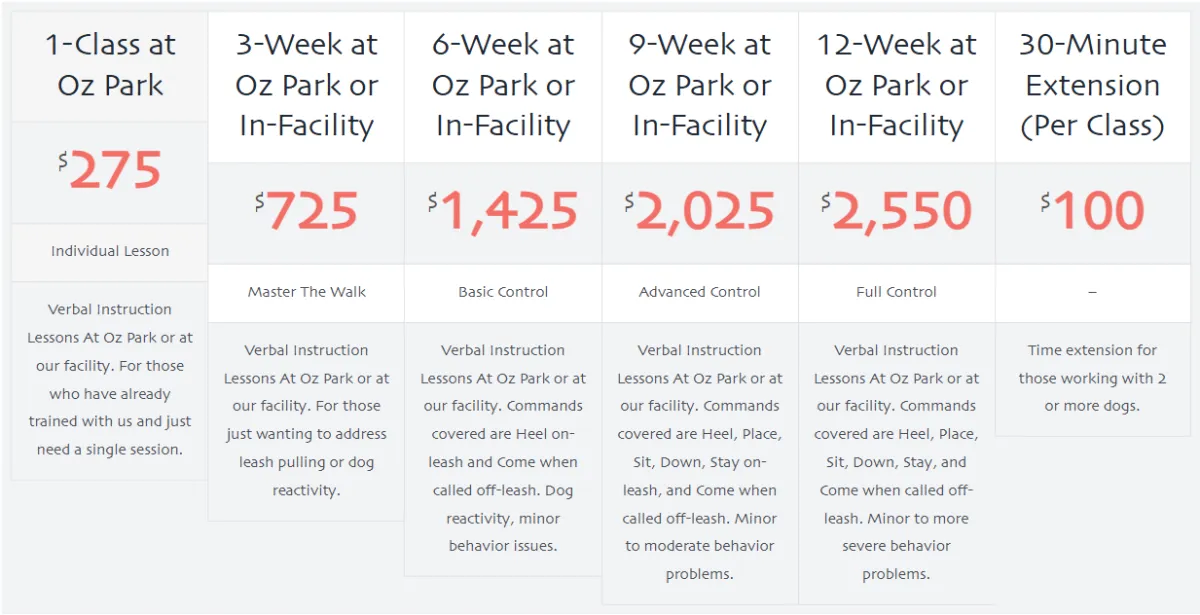1200x615 pixels.
Task: Click the $2,025 price
Action: [700, 212]
